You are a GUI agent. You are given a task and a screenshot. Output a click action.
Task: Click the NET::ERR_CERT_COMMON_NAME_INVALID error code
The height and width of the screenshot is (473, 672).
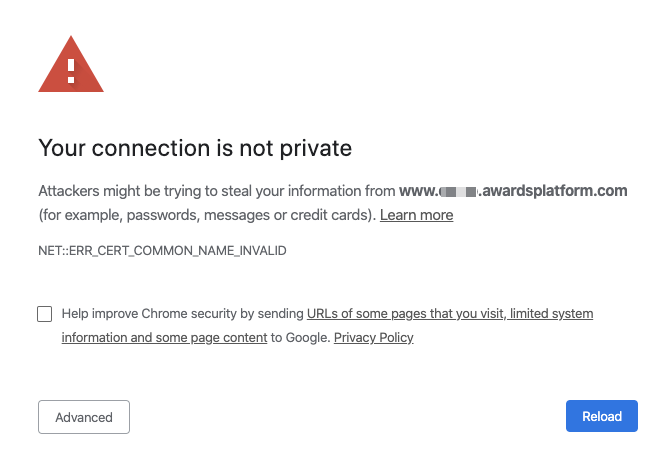162,251
